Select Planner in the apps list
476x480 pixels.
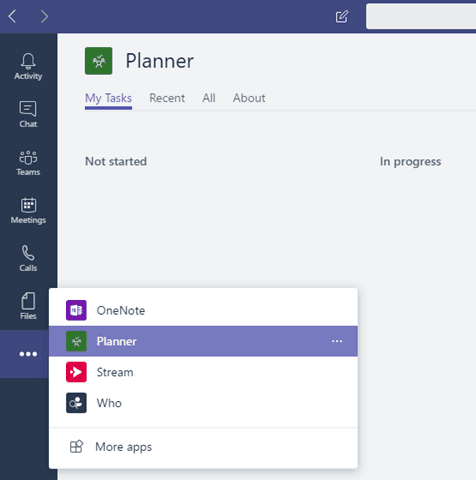tap(203, 341)
